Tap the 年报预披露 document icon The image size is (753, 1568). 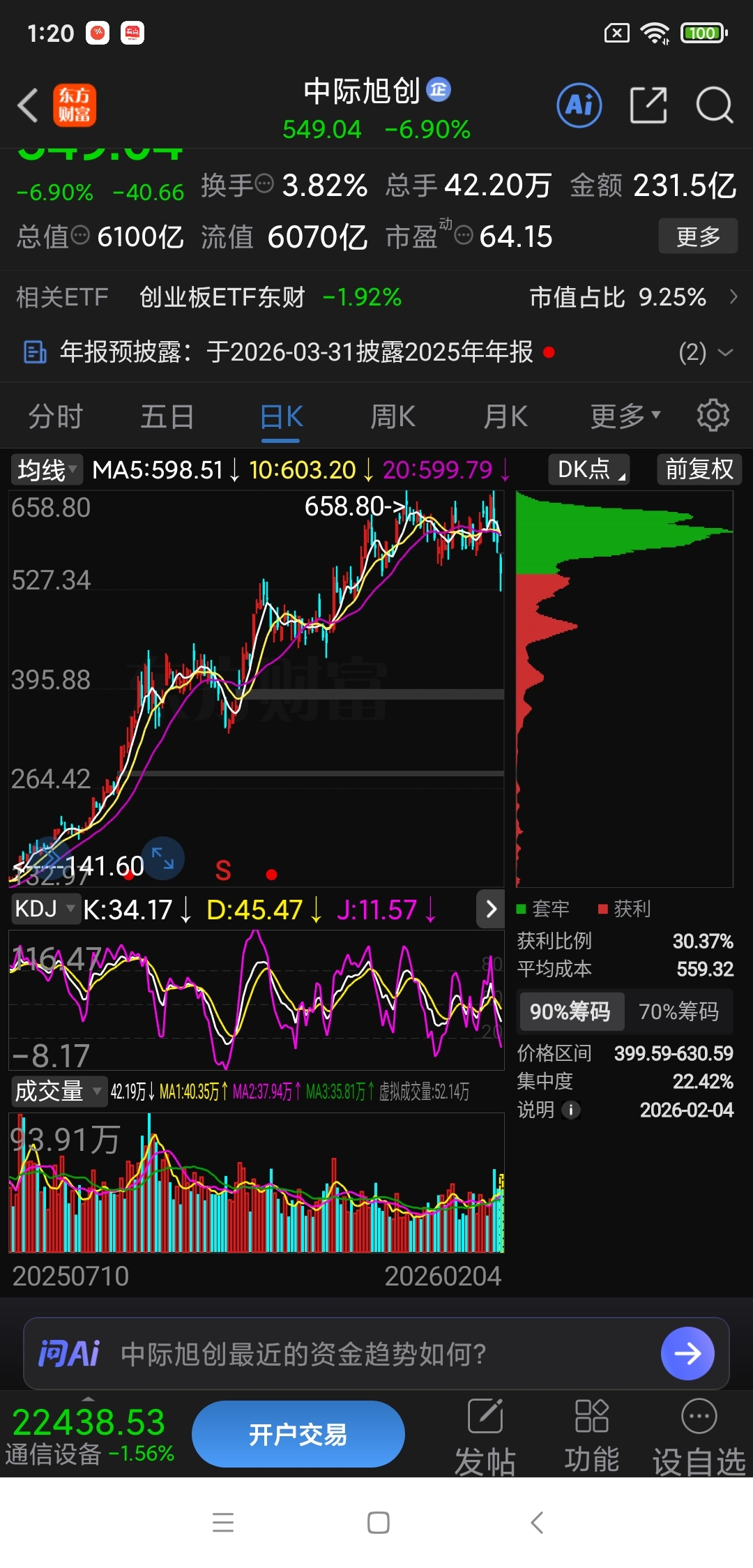pyautogui.click(x=35, y=352)
